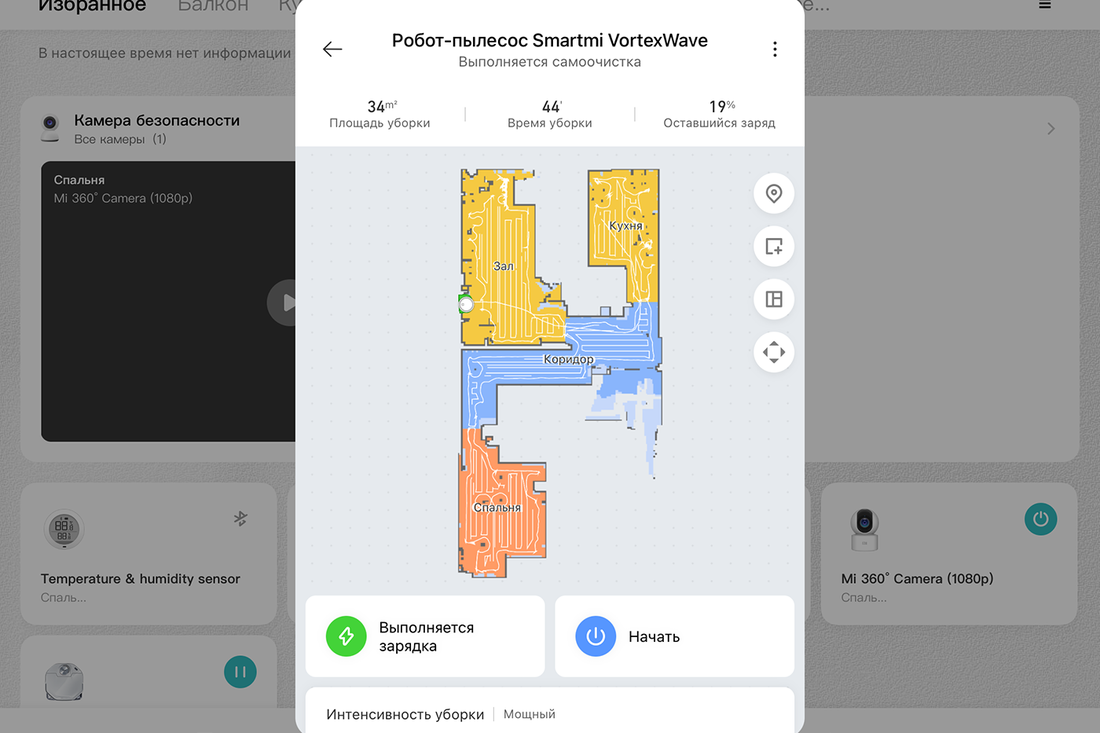
Task: Select the zone add-area icon
Action: (774, 246)
